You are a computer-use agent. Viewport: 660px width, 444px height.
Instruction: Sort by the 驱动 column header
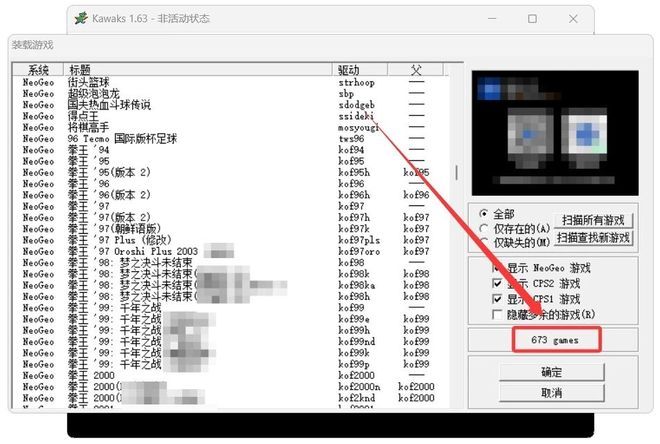pyautogui.click(x=360, y=69)
